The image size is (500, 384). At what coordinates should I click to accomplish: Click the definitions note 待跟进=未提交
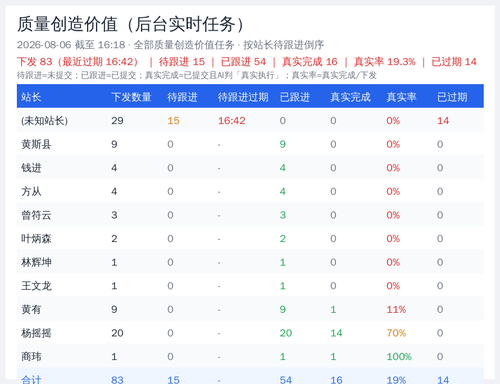coord(45,75)
